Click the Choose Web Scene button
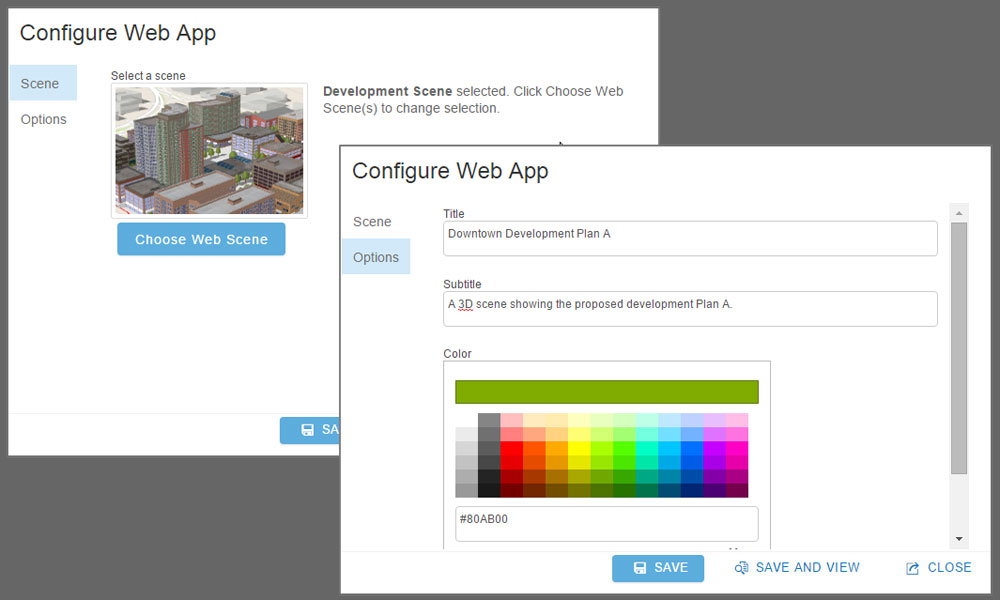The width and height of the screenshot is (1000, 600). coord(201,239)
